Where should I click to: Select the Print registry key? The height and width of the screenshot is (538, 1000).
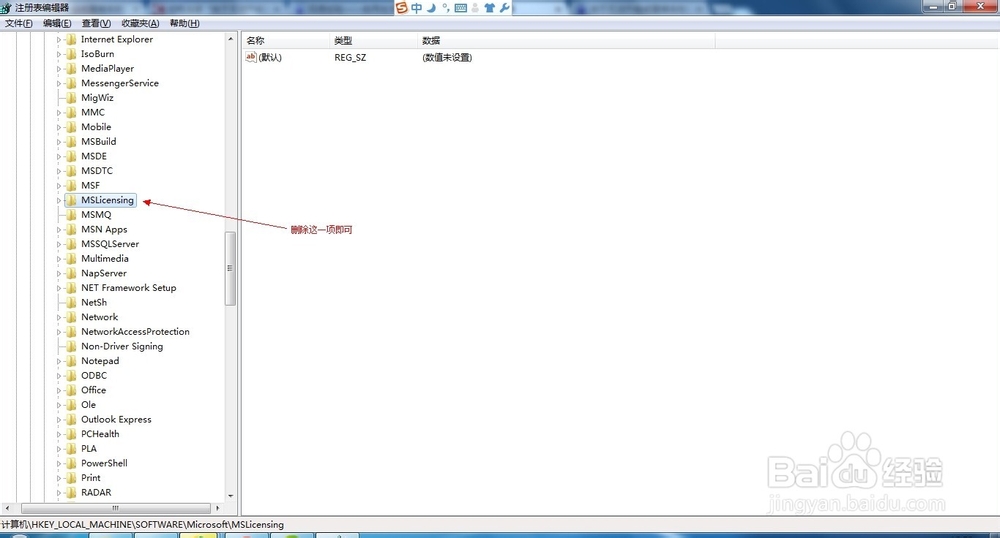[x=91, y=478]
